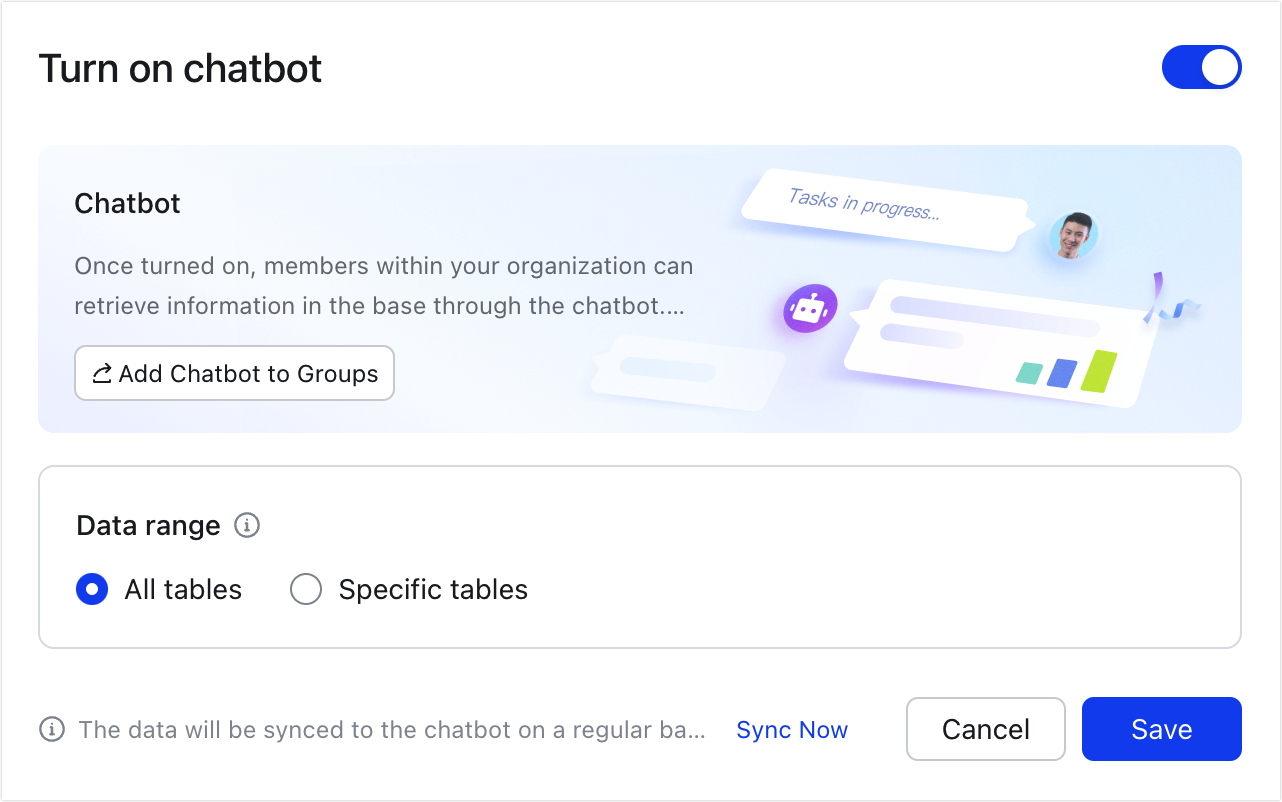Click the Sync Now link
The height and width of the screenshot is (802, 1282).
tap(792, 730)
